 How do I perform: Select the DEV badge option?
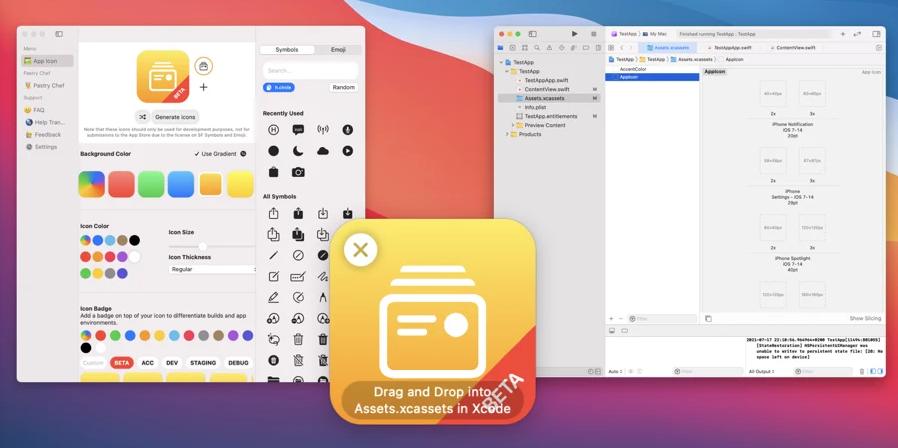tap(172, 363)
